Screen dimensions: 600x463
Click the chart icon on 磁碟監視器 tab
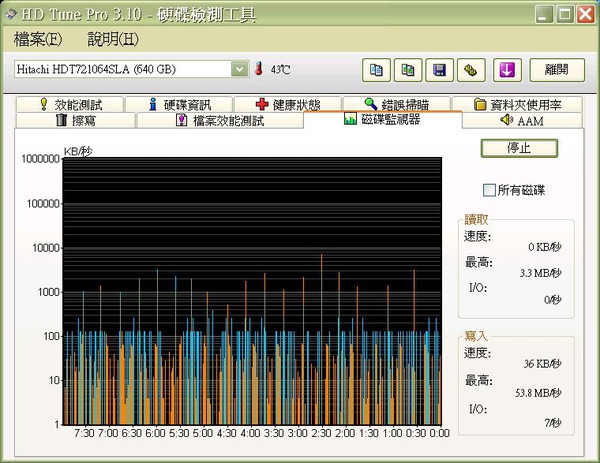(350, 119)
